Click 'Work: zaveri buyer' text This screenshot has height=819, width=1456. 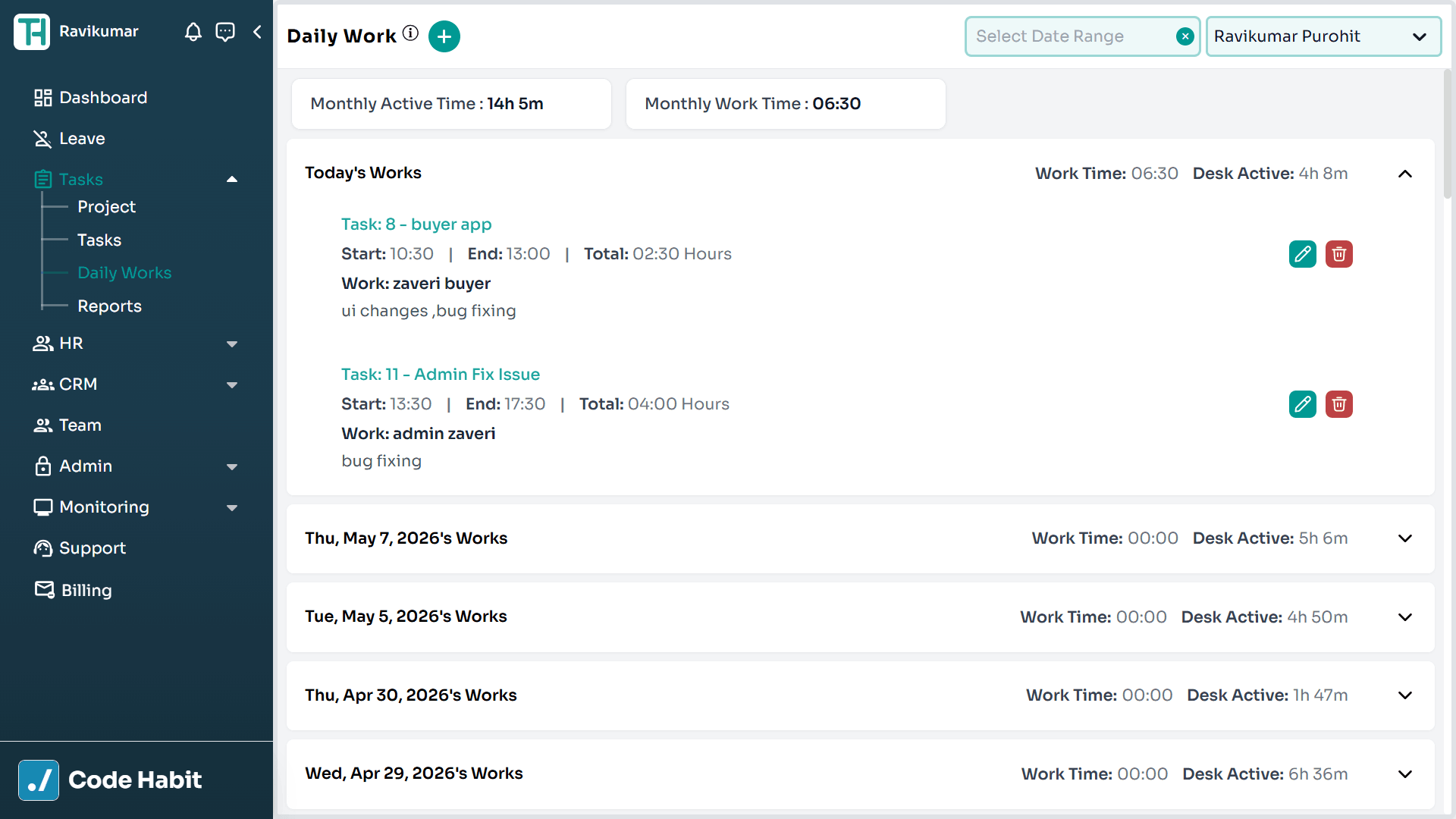tap(416, 284)
